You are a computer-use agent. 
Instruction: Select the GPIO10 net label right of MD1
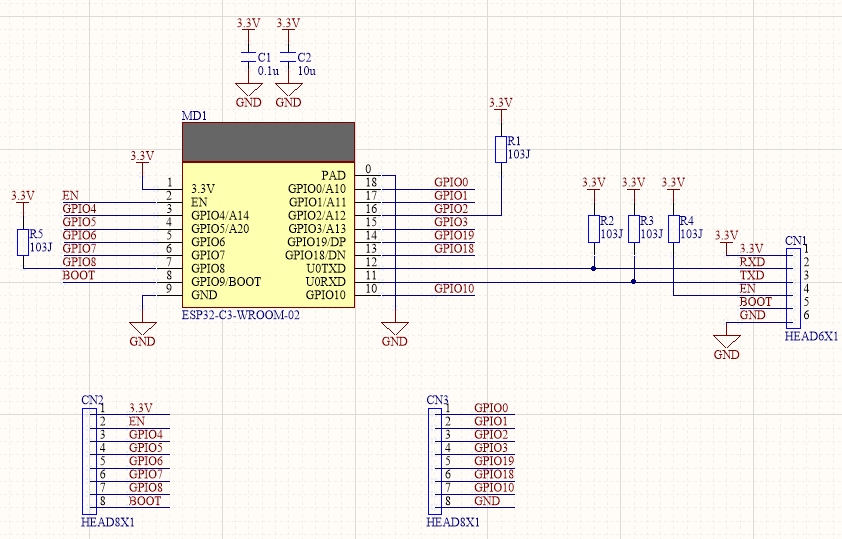tap(454, 289)
